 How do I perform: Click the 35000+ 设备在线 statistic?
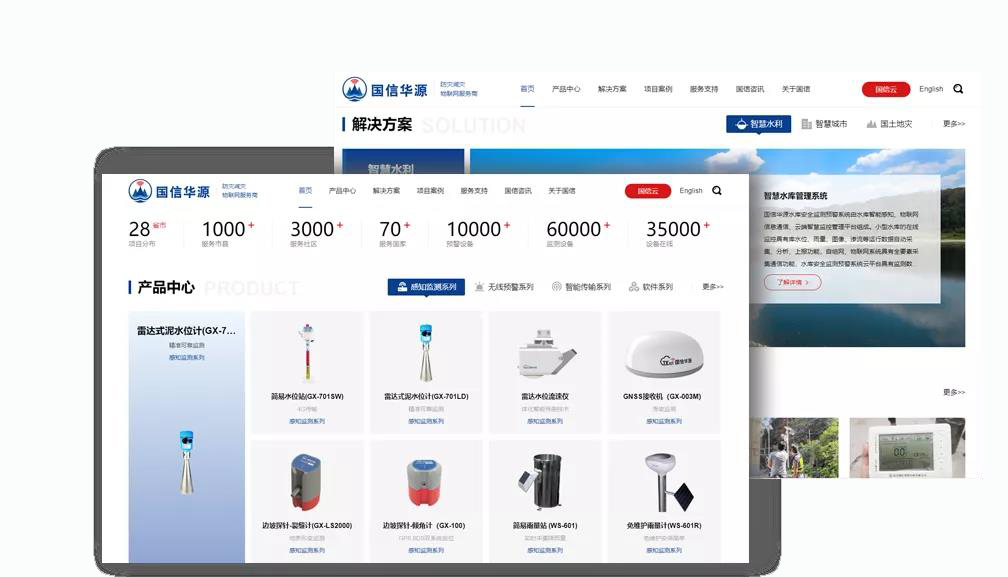(x=678, y=233)
